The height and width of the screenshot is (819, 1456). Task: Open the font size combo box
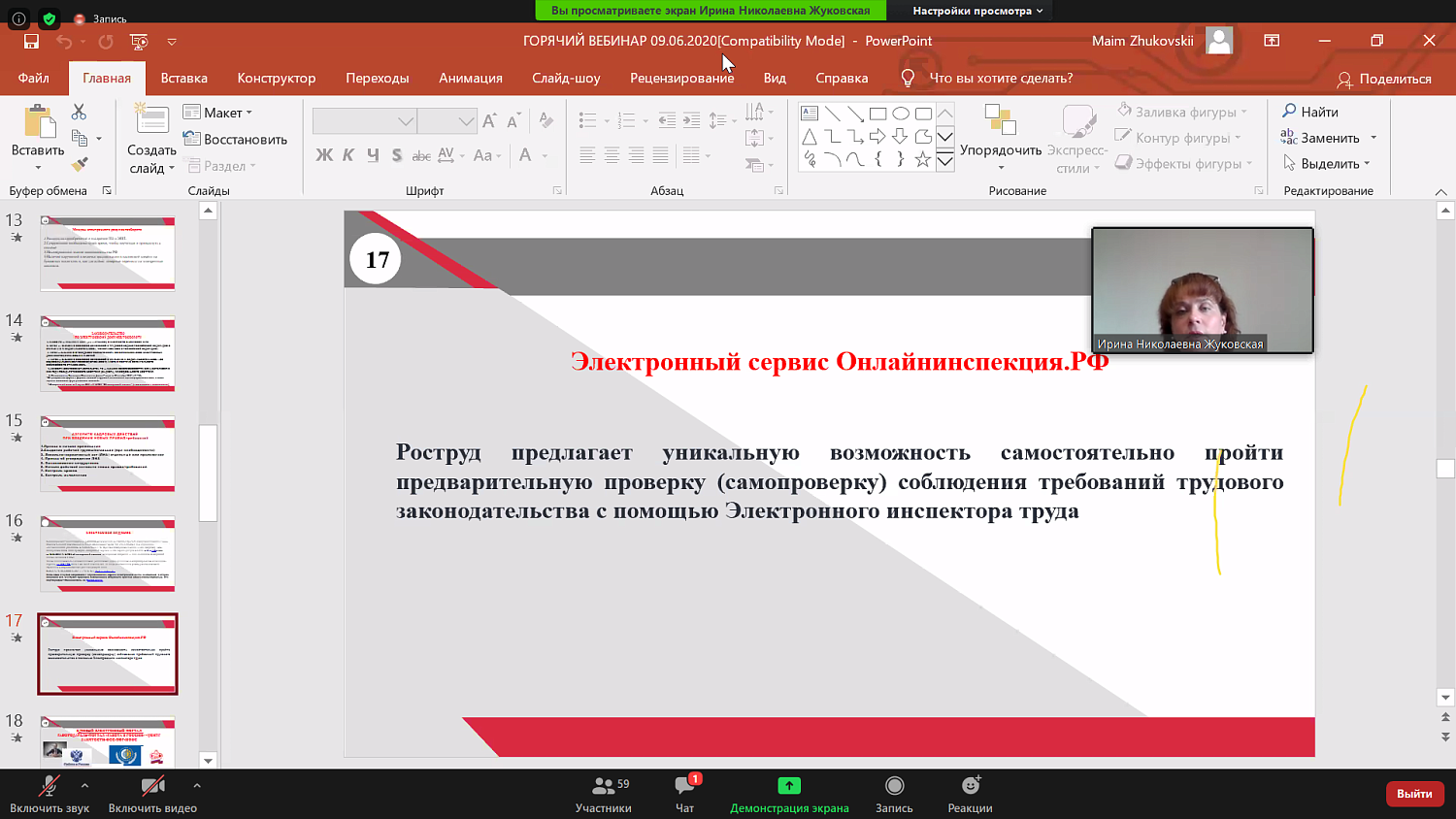(x=447, y=120)
